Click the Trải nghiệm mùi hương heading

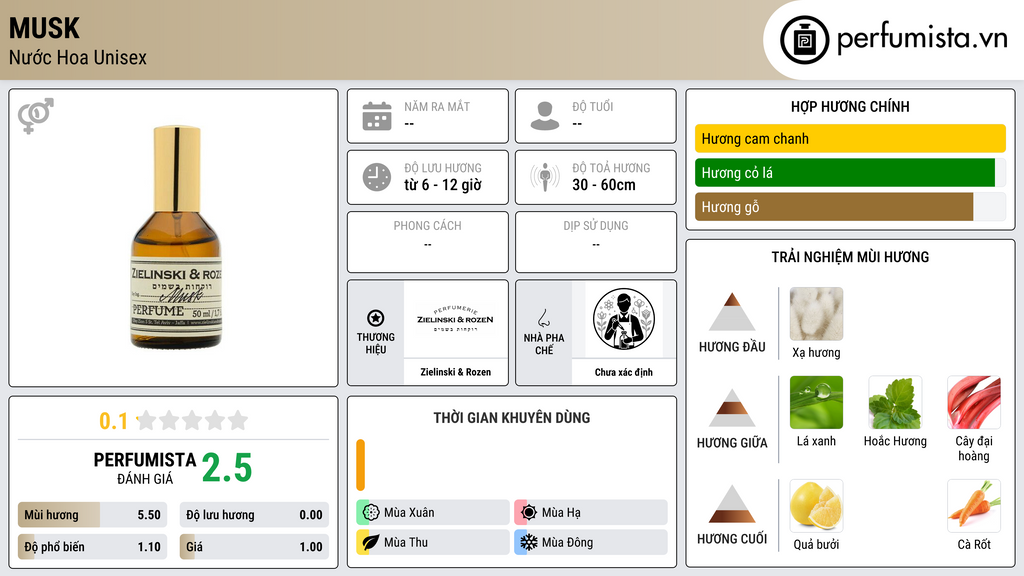pos(850,257)
